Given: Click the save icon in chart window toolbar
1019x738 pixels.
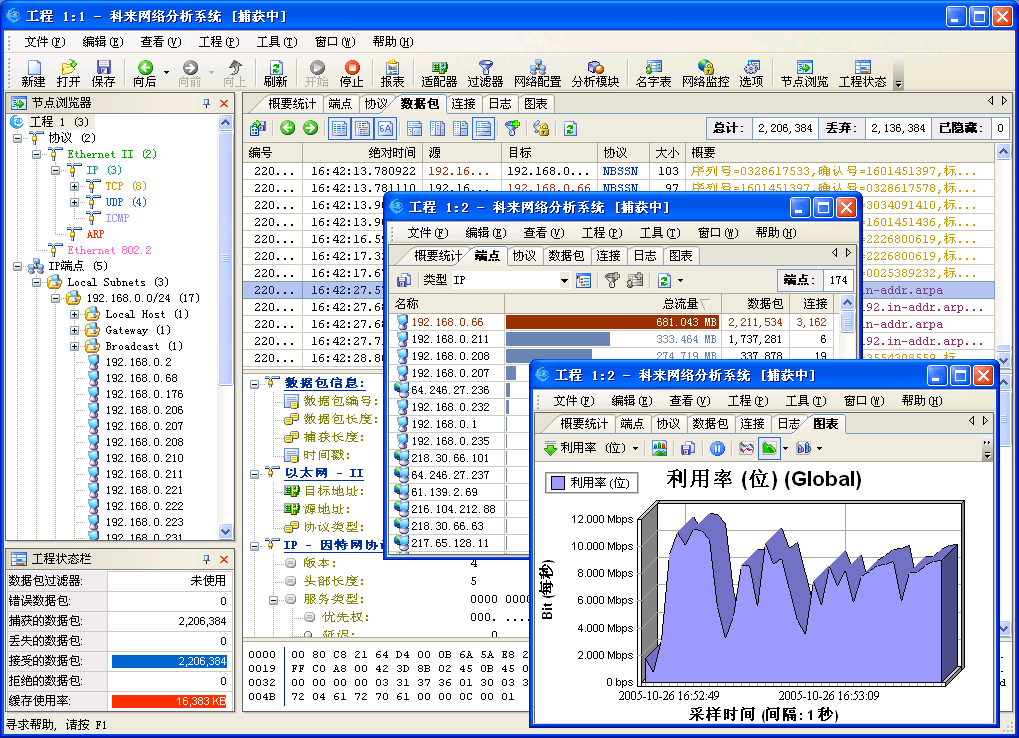Looking at the screenshot, I should pos(688,448).
